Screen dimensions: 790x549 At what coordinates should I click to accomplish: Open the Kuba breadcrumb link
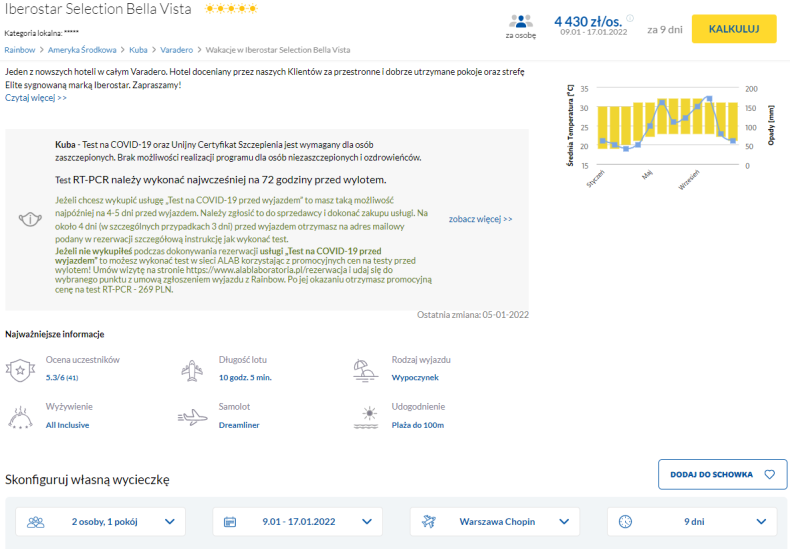(x=138, y=50)
